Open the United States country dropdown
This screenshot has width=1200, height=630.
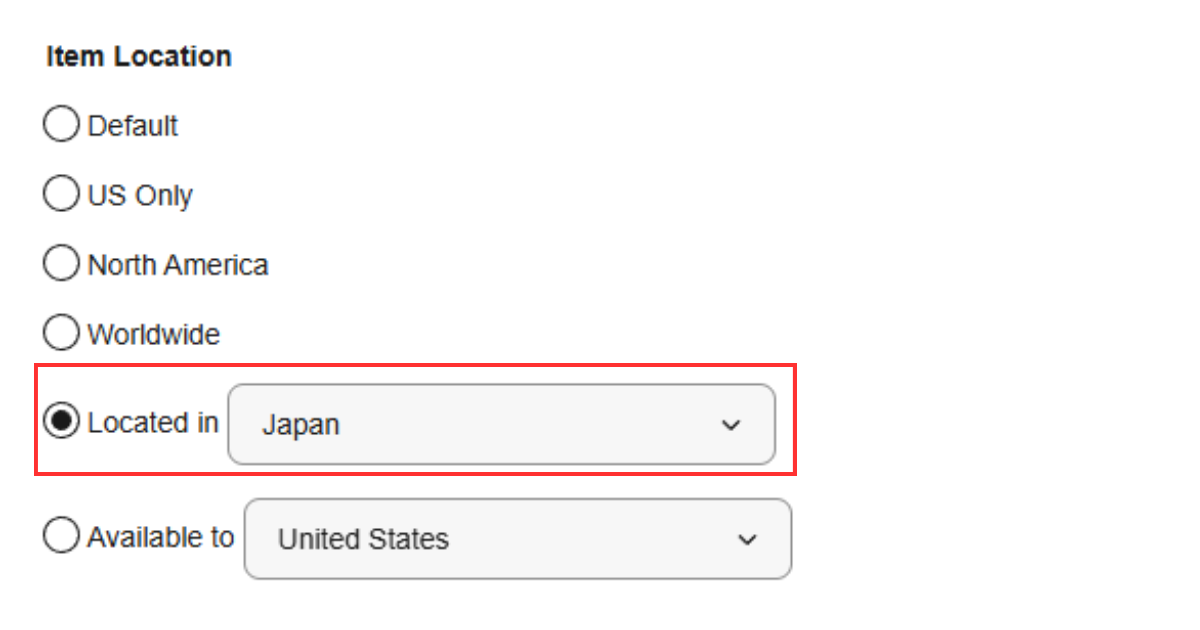[516, 539]
